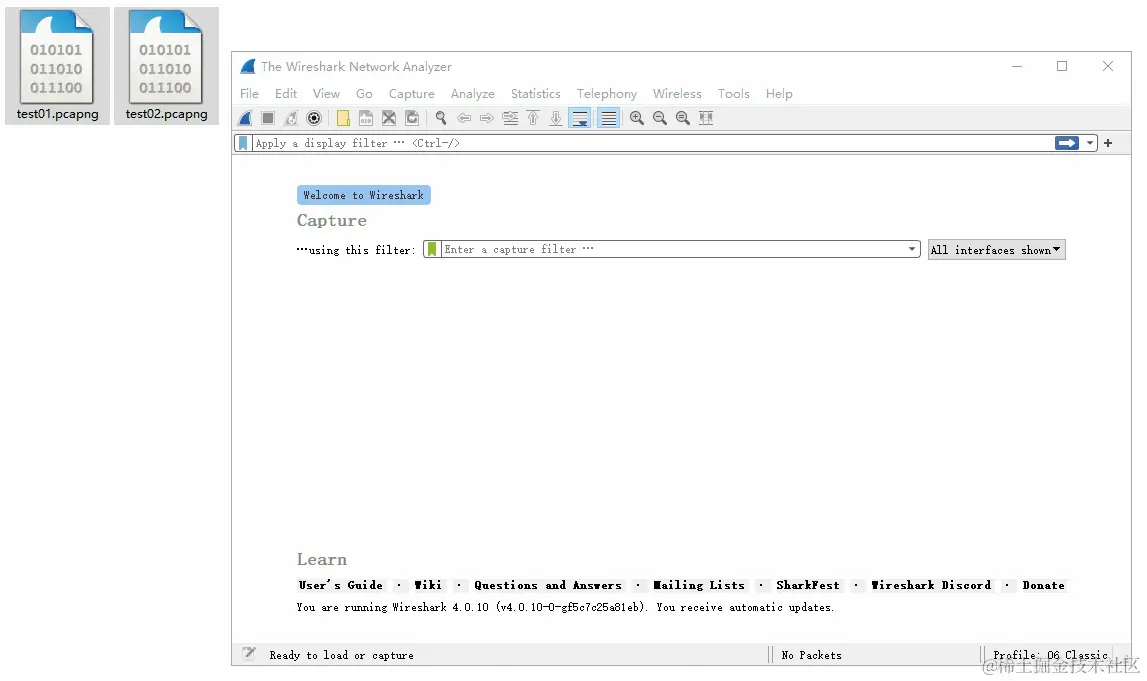Image resolution: width=1147 pixels, height=681 pixels.
Task: Open the Mailing Lists link
Action: [699, 585]
